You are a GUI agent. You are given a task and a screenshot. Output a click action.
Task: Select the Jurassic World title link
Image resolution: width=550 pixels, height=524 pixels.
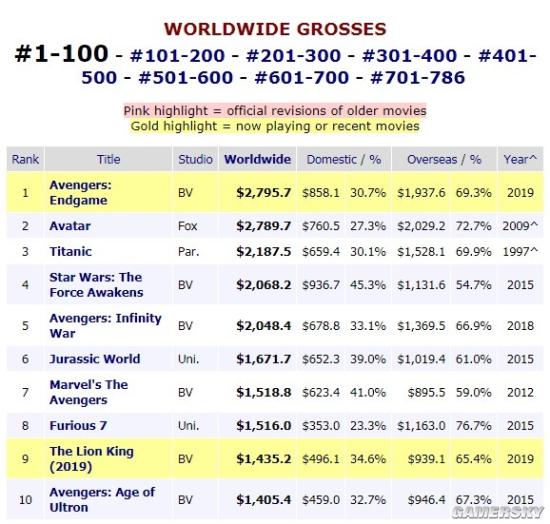(95, 359)
